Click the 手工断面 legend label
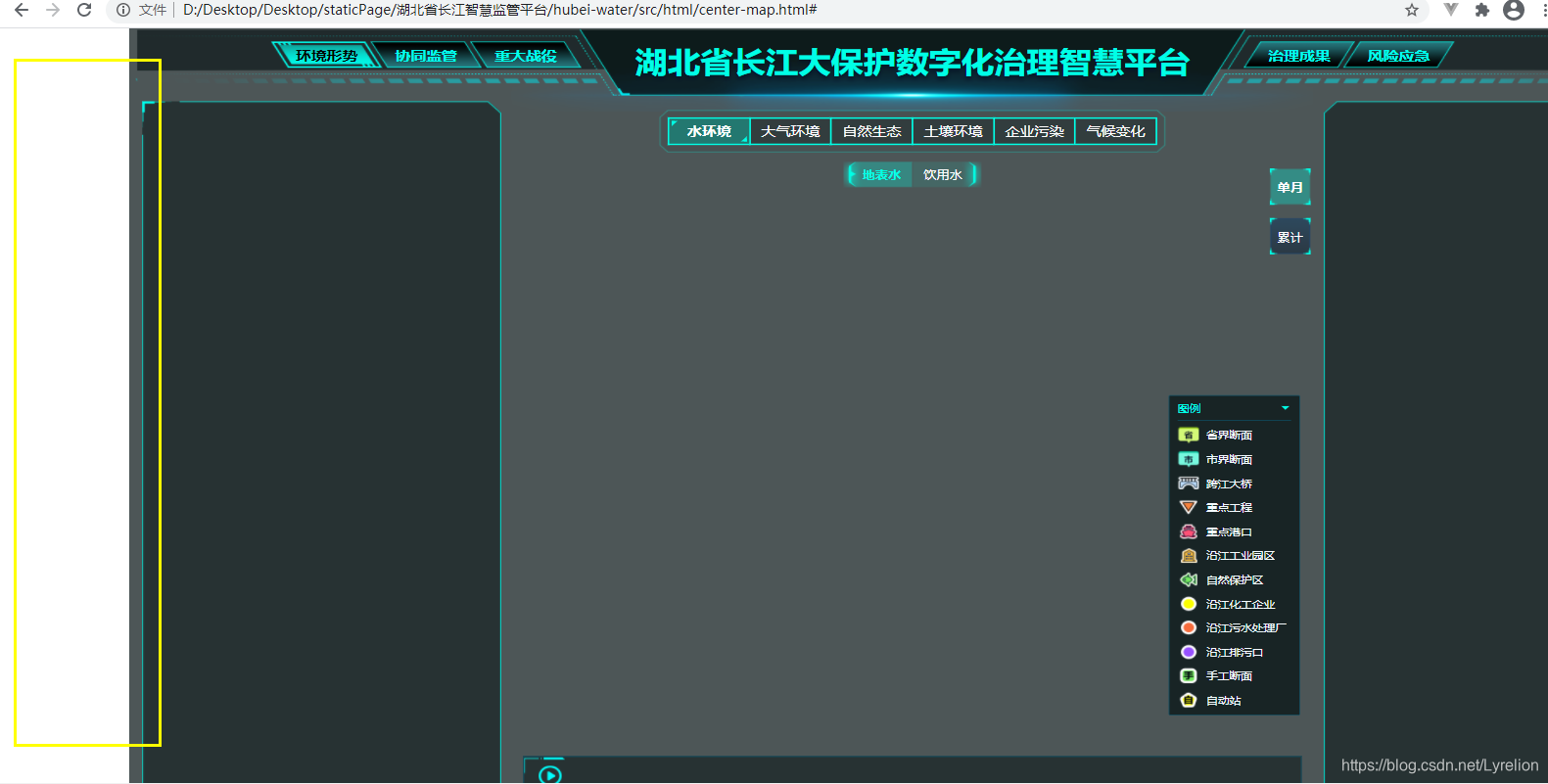 (1229, 675)
